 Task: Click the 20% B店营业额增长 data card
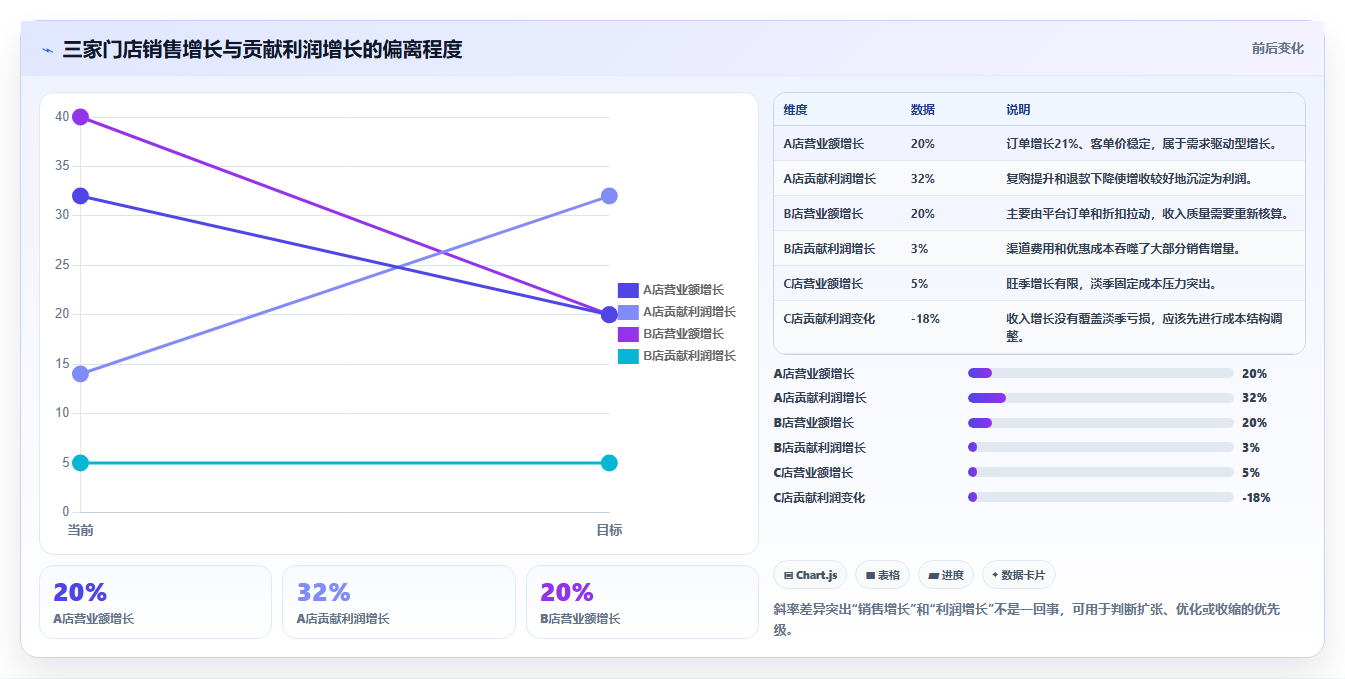(x=642, y=602)
